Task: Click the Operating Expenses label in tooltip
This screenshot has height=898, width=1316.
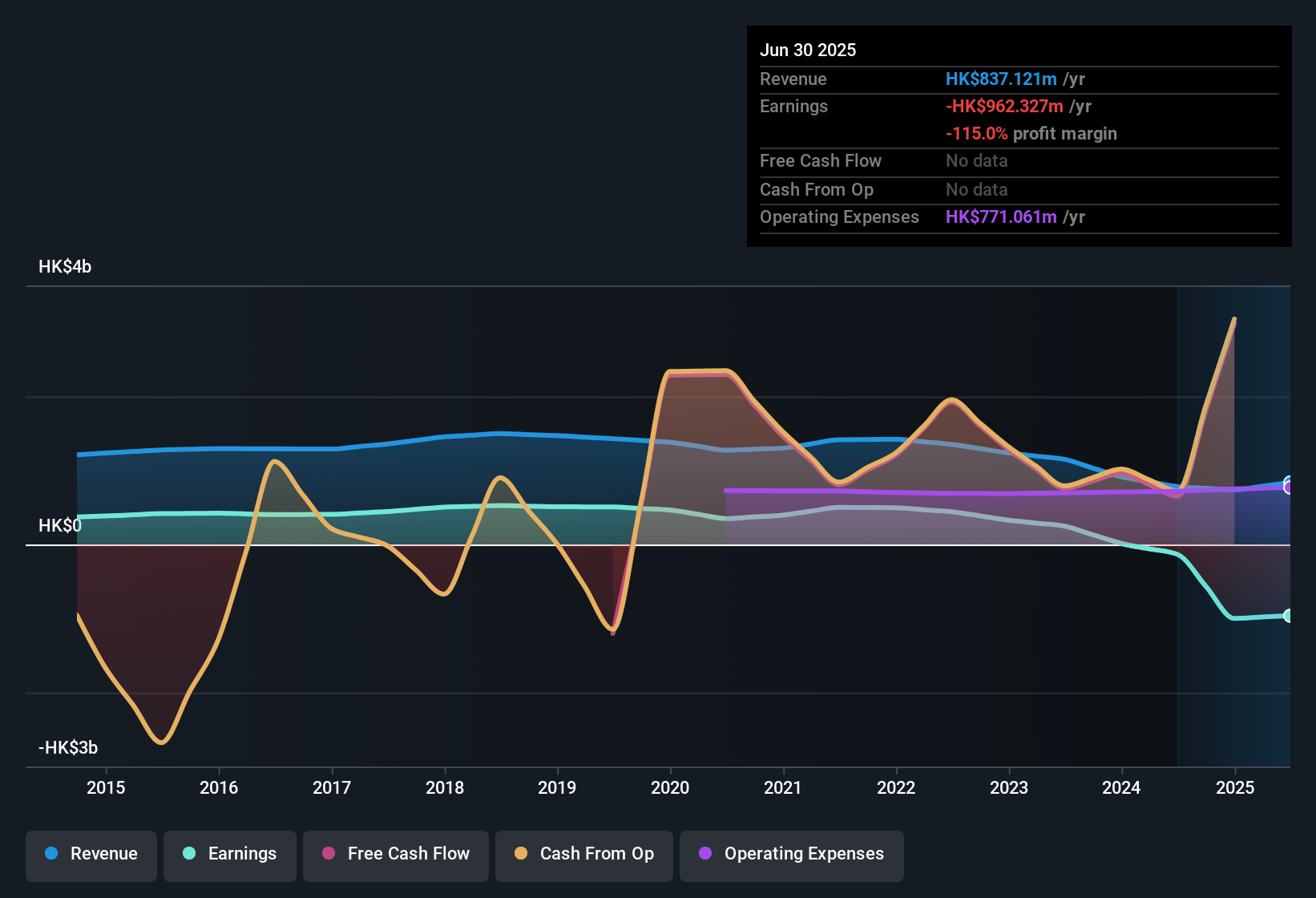Action: coord(839,216)
